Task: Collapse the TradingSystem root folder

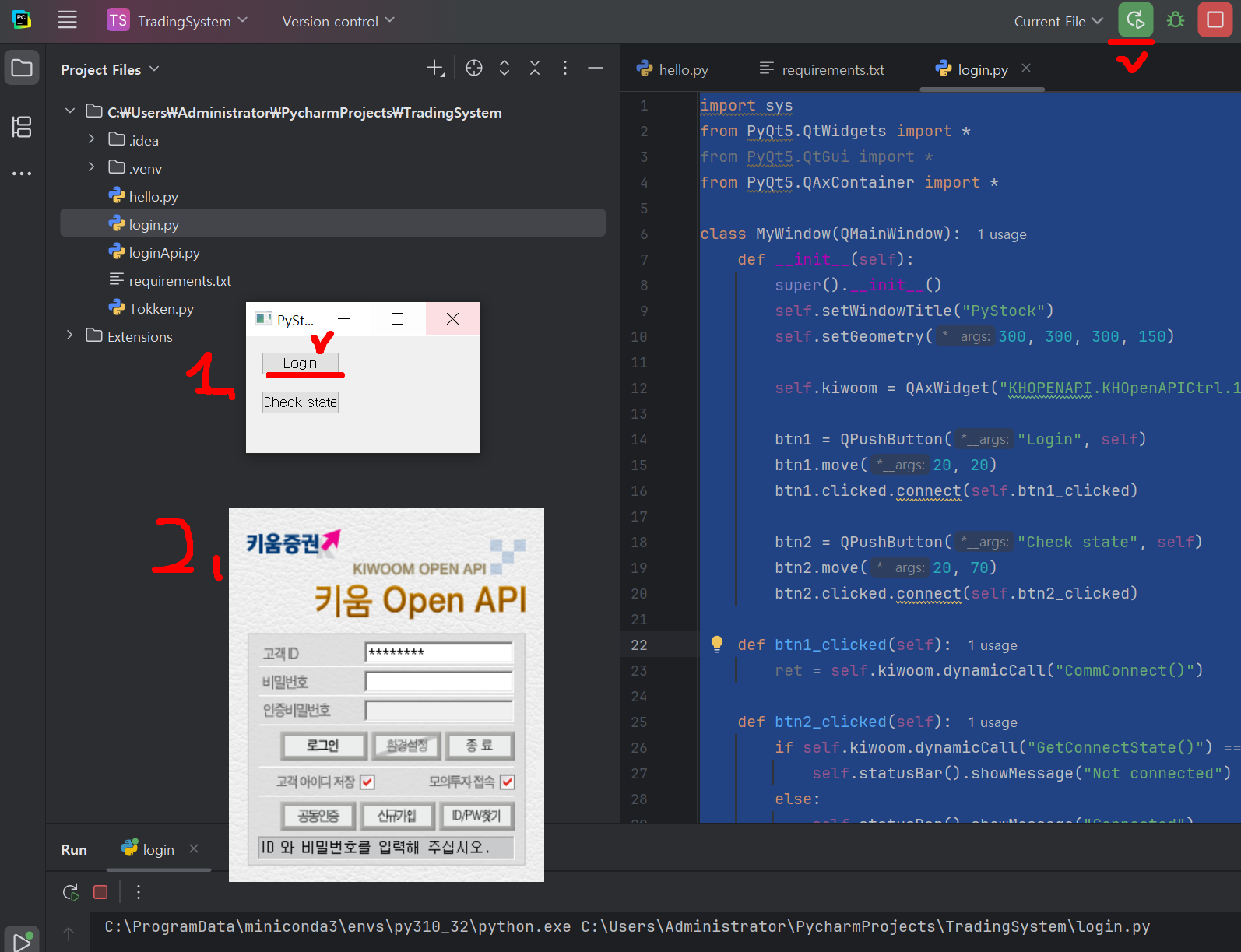Action: (70, 111)
